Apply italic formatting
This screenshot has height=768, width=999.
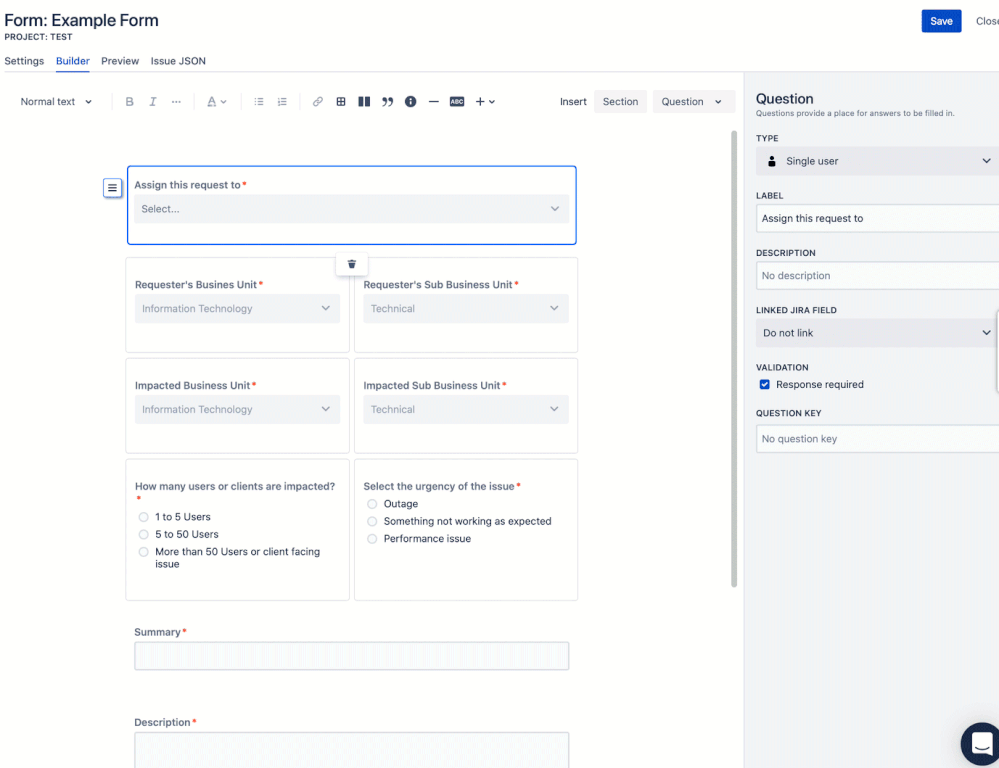152,101
